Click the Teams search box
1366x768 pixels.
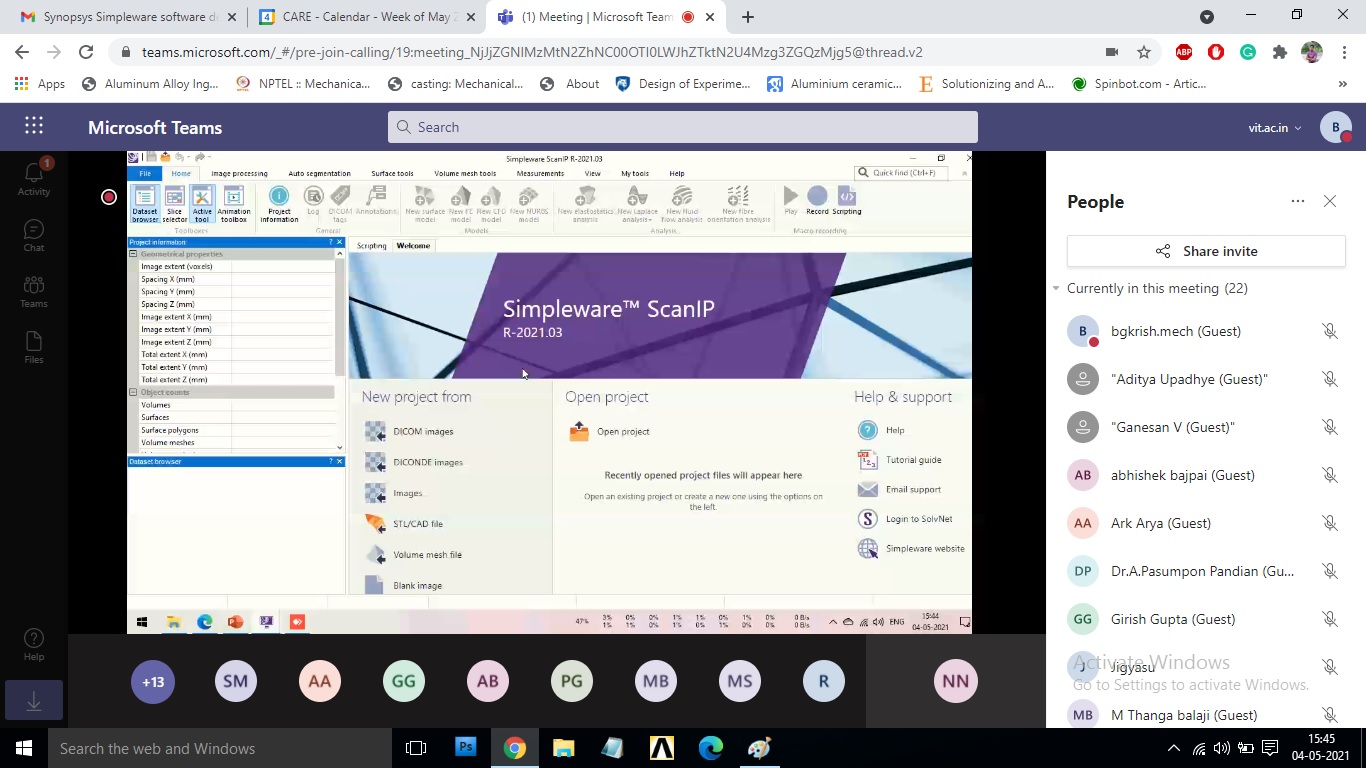(682, 127)
